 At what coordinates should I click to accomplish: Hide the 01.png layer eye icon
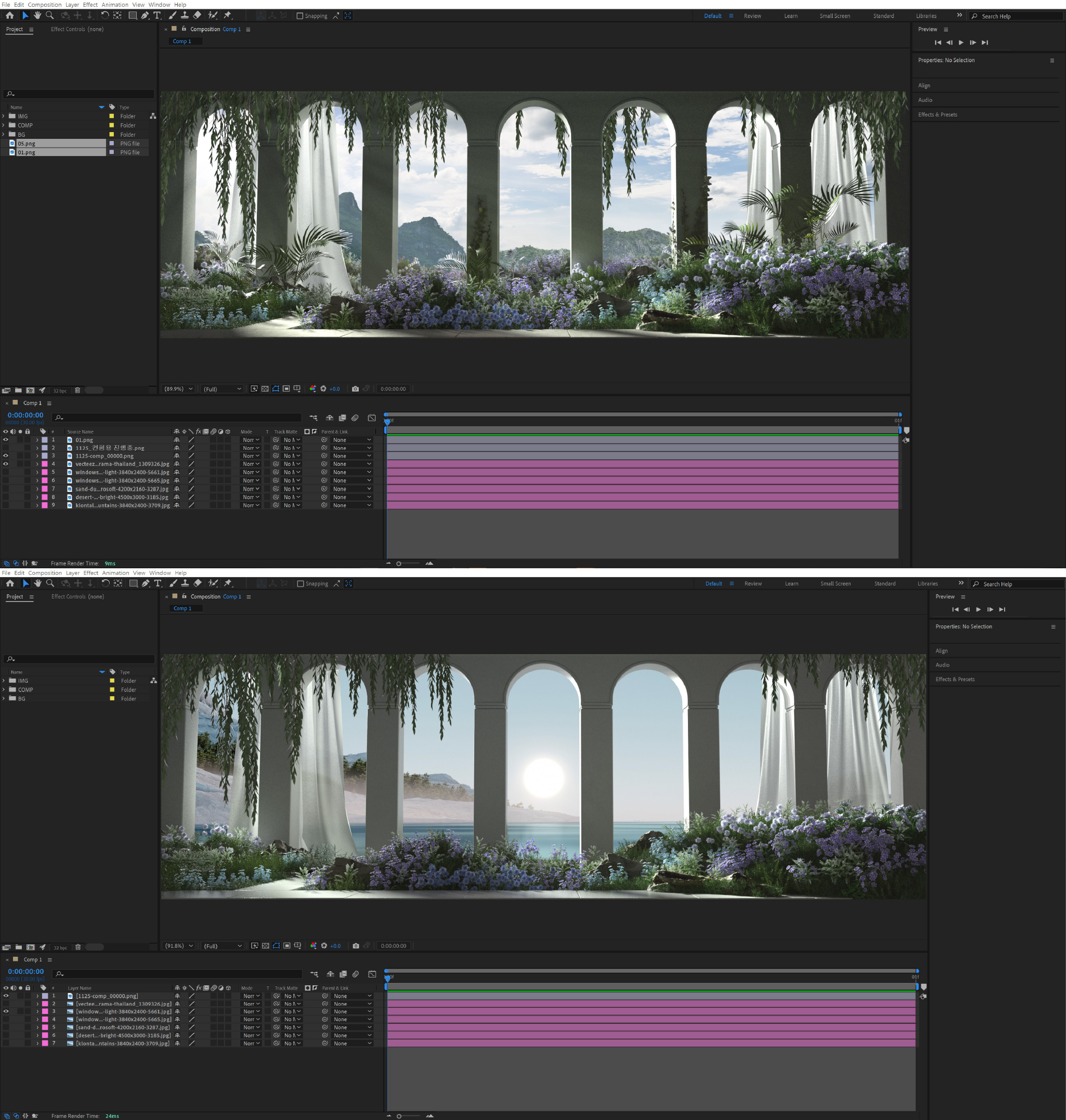[x=6, y=440]
